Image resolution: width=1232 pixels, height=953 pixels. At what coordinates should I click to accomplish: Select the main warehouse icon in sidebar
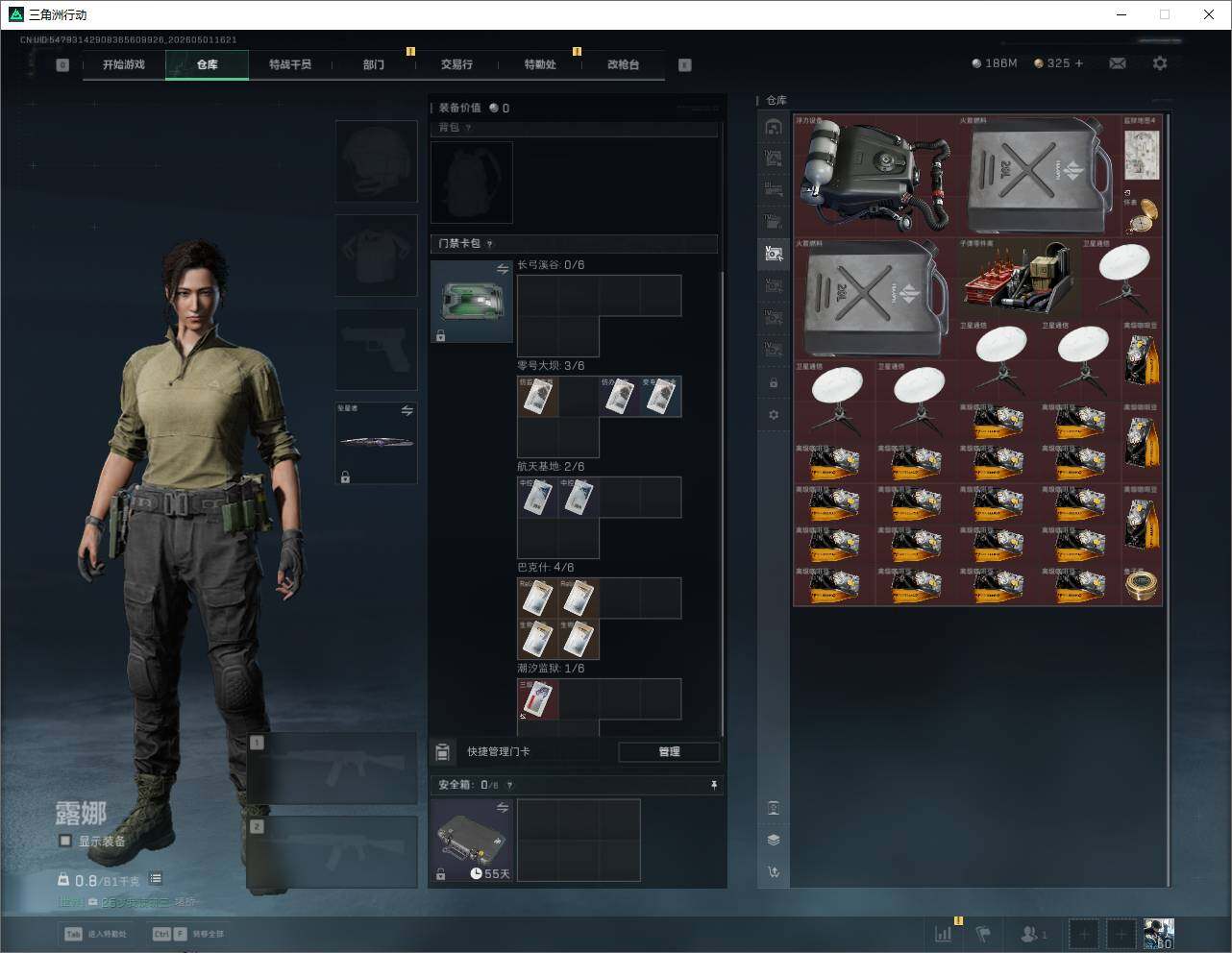pyautogui.click(x=774, y=127)
